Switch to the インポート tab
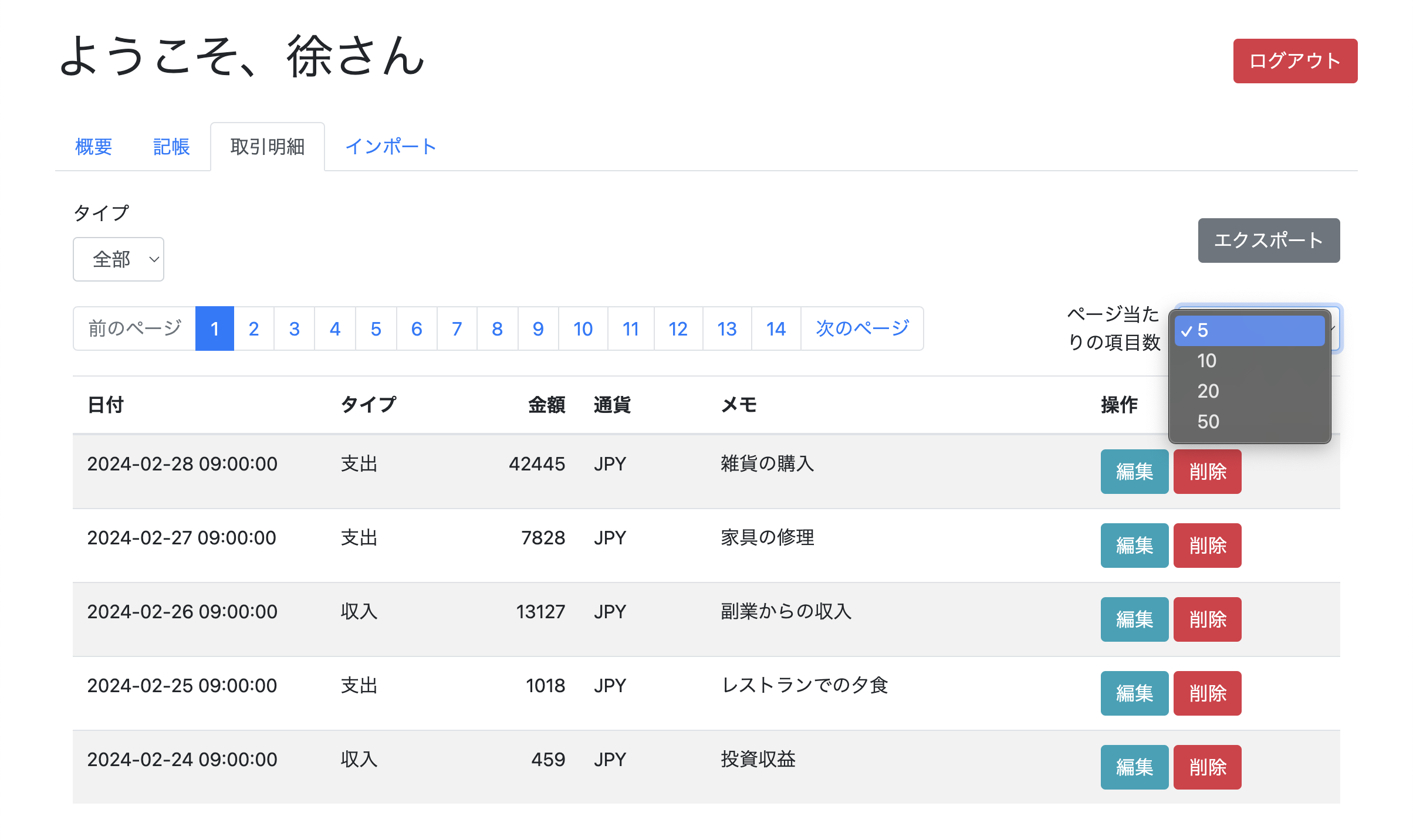This screenshot has width=1413, height=840. 391,147
